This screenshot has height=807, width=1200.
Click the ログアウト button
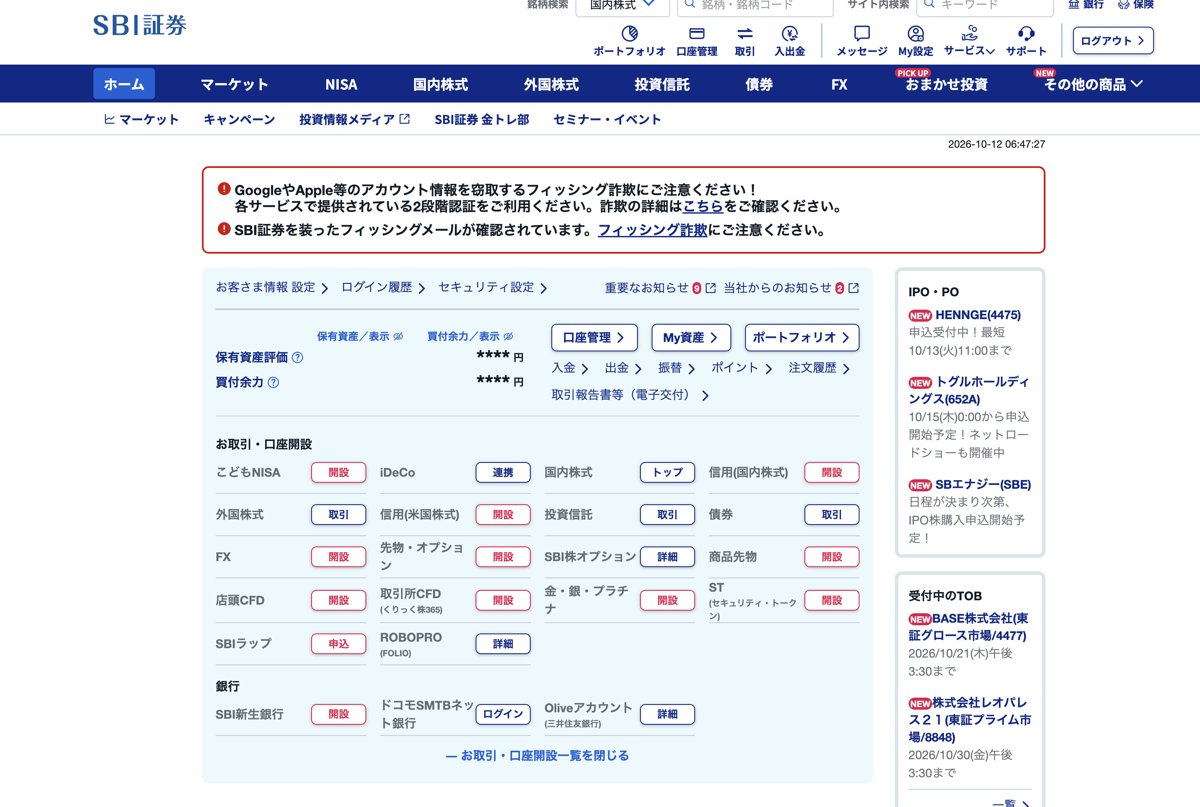pos(1113,41)
